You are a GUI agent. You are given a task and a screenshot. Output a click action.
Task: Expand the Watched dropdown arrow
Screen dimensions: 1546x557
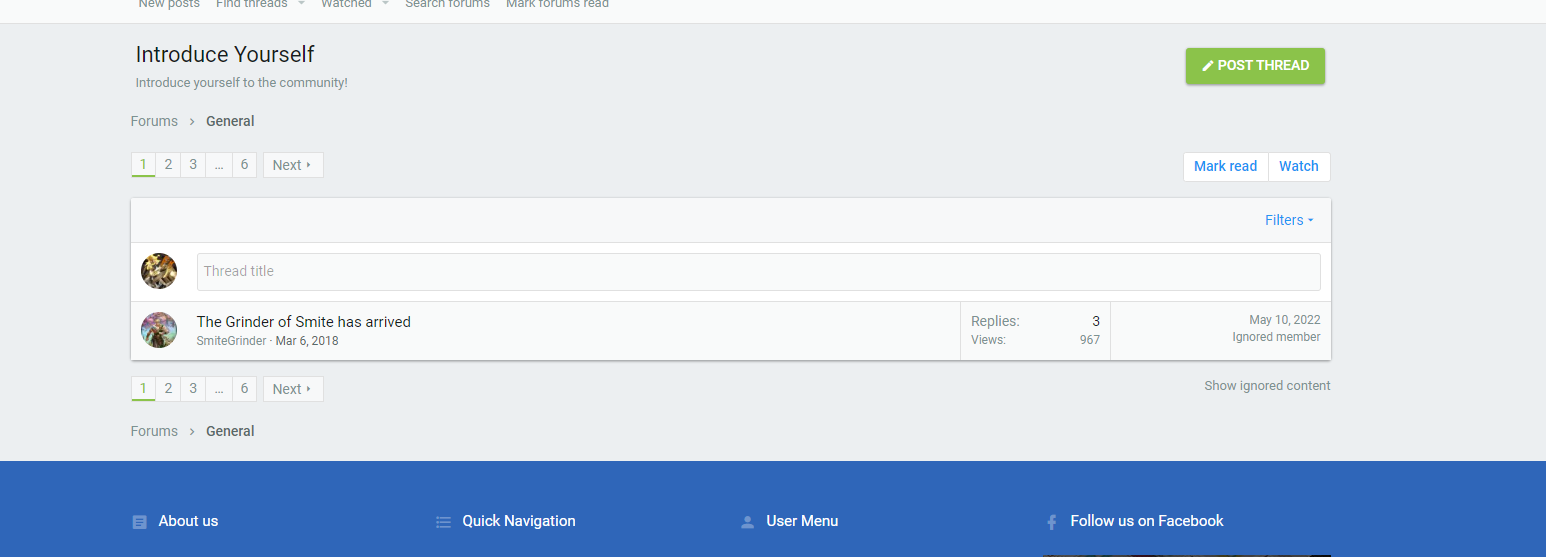pos(385,4)
